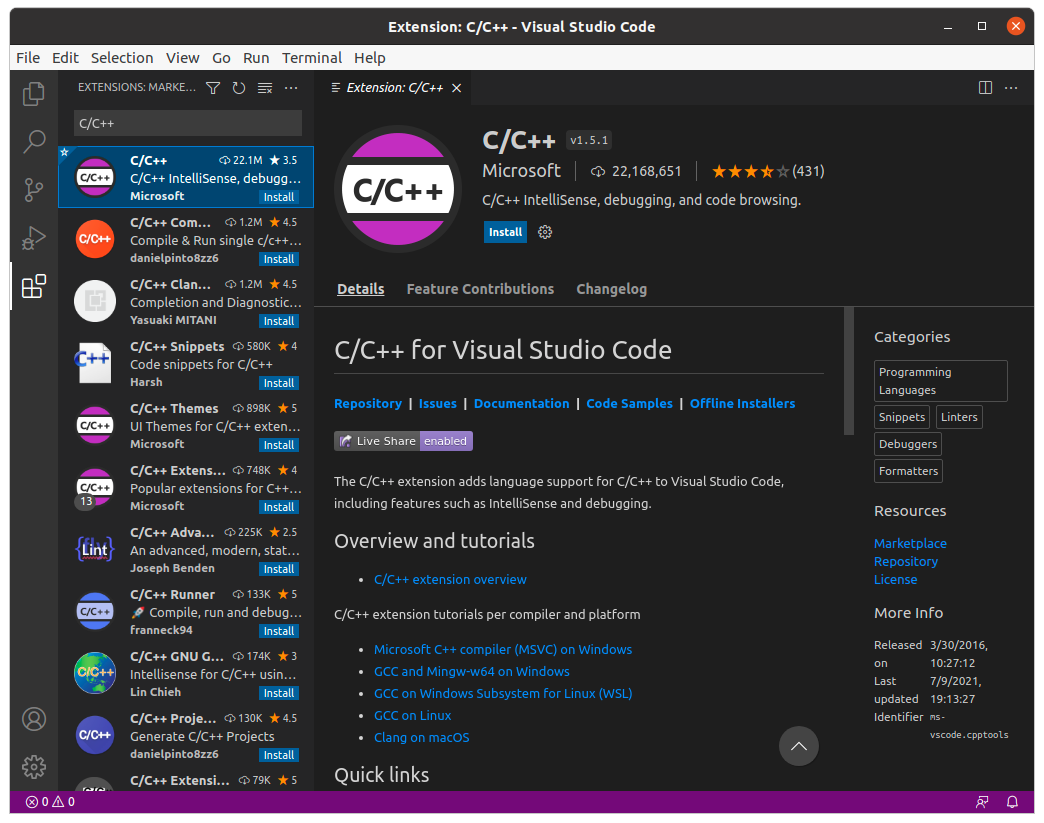Viewport: 1044px width, 823px height.
Task: Install the C/C++ Extension Pack by Microsoft
Action: 279,507
